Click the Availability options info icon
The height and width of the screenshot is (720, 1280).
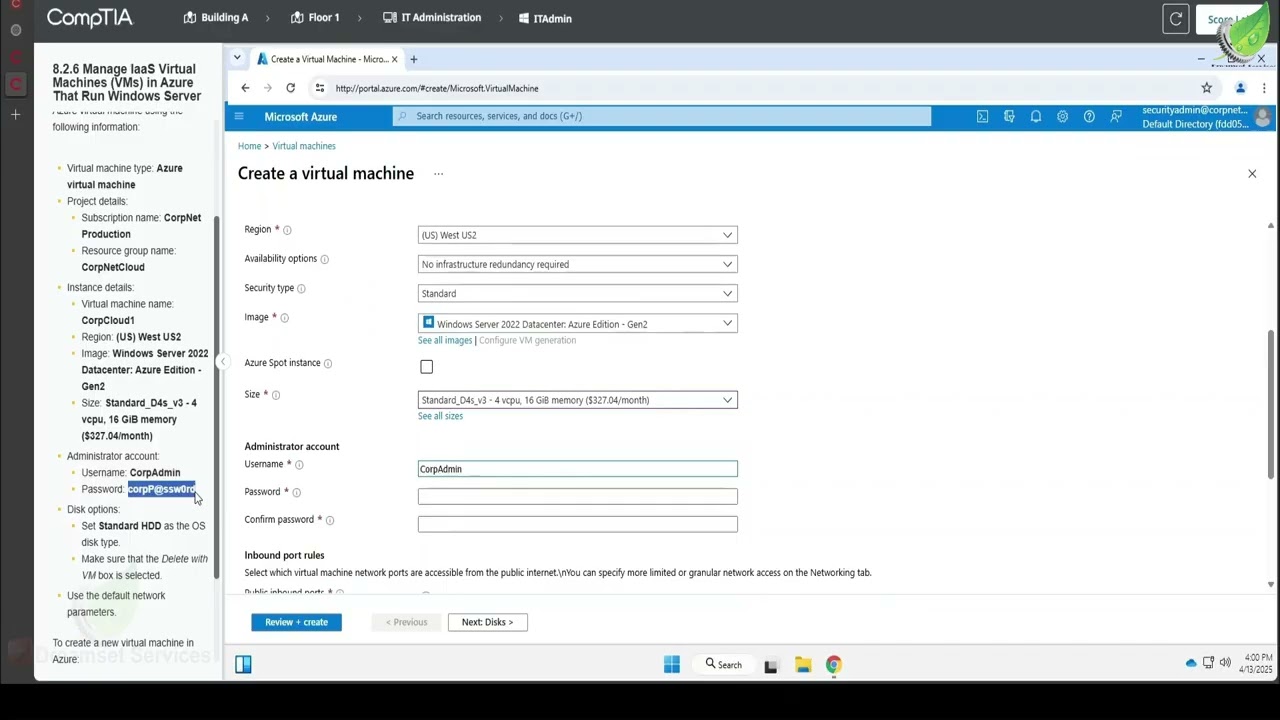tap(324, 259)
